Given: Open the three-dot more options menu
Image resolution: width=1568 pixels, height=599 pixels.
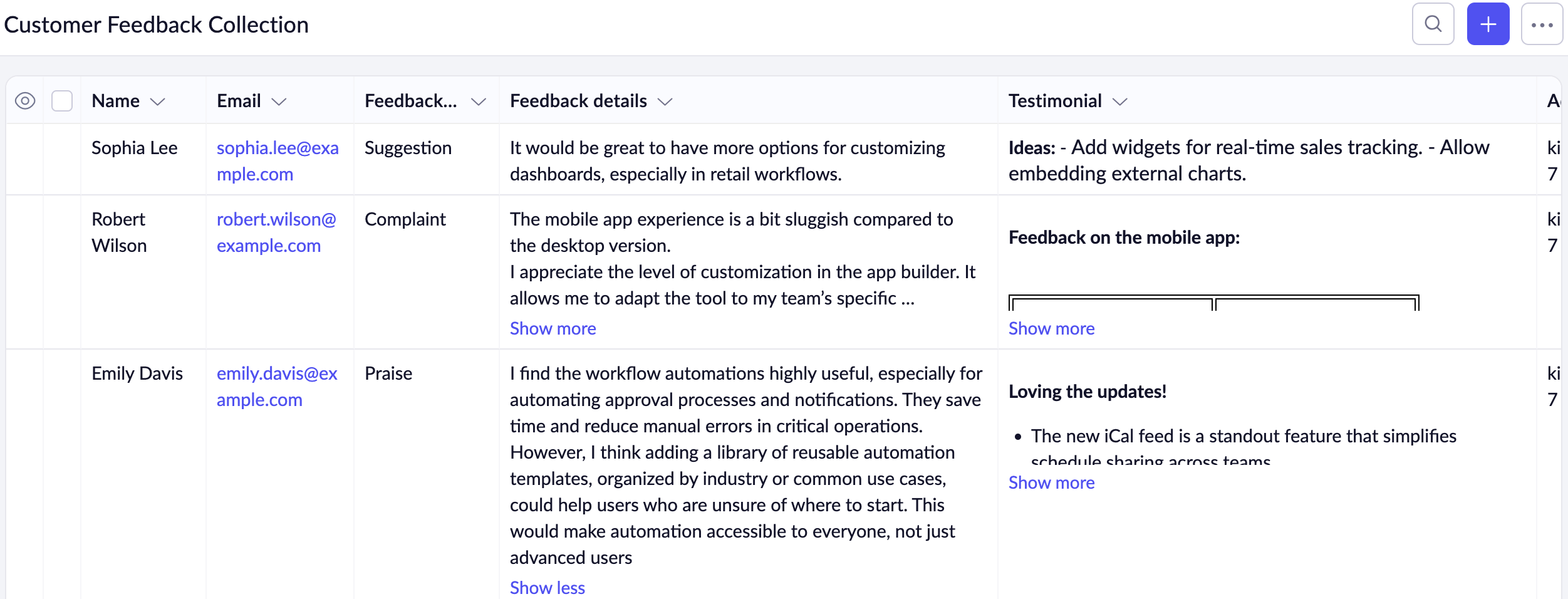Looking at the screenshot, I should [x=1542, y=24].
